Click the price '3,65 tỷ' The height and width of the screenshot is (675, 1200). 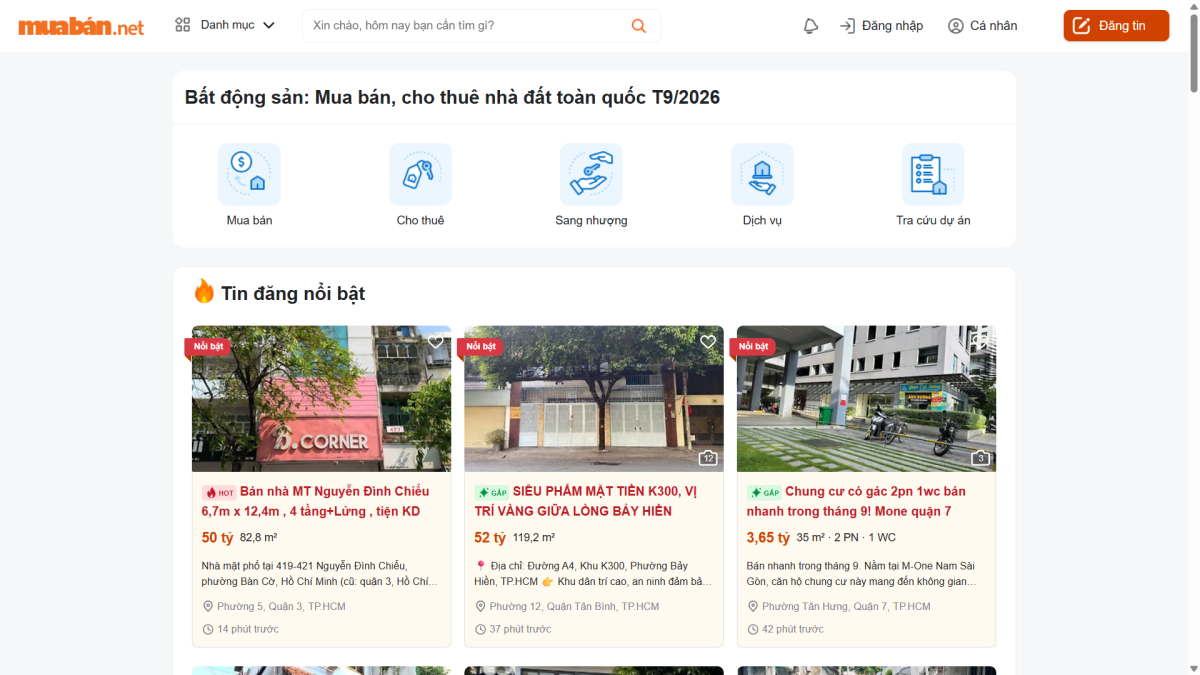click(x=768, y=538)
